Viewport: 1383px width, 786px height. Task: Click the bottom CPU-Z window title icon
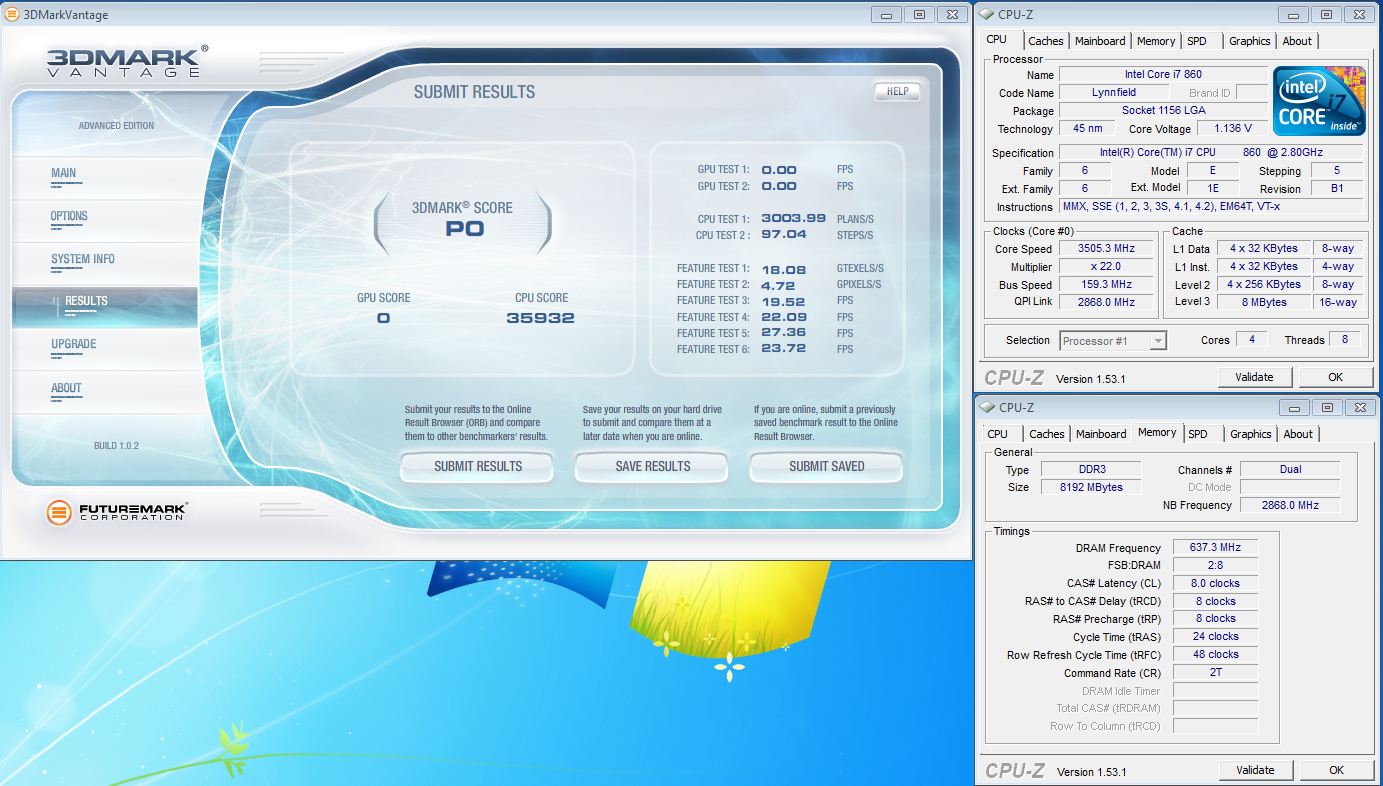(986, 407)
